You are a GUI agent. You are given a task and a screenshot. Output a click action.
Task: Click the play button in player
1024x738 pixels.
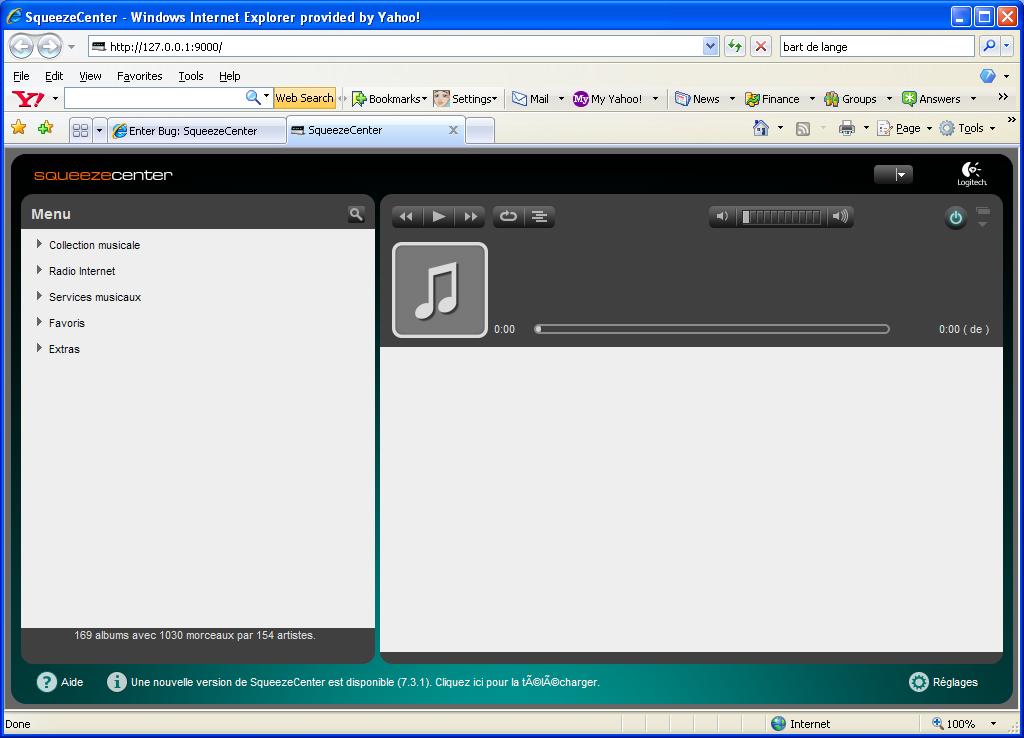pos(438,217)
